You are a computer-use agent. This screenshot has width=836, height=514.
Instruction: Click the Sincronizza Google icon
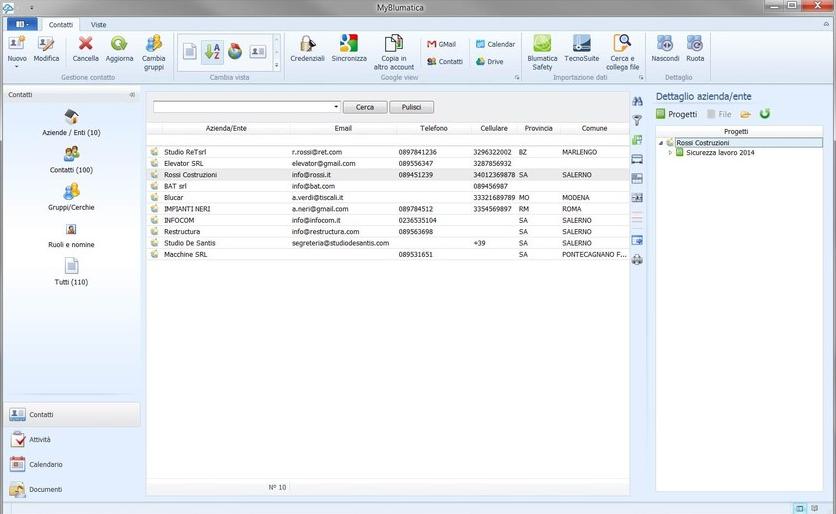click(x=349, y=45)
